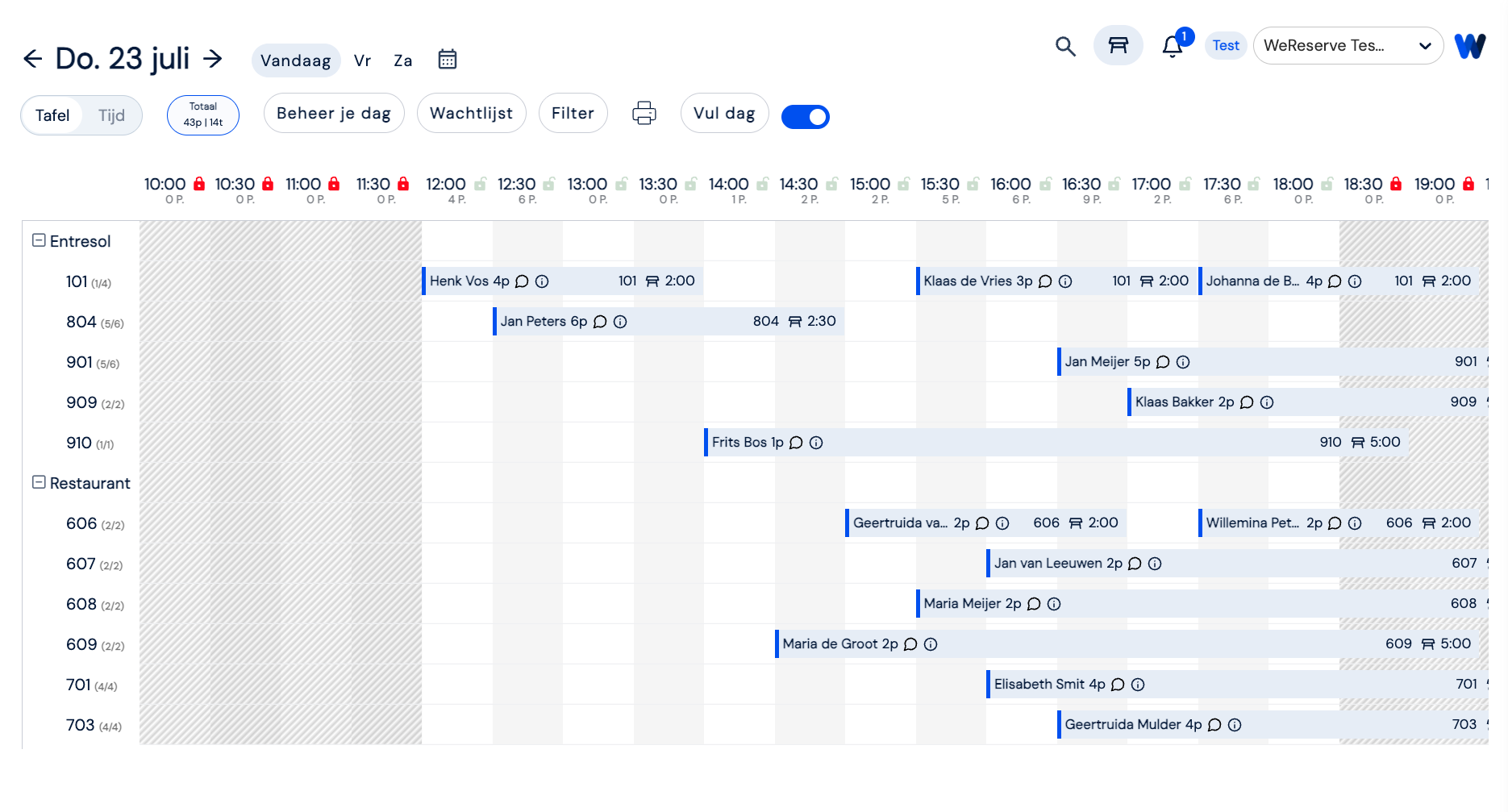Open comment icon for Klaas de Vries reservation

tap(1045, 281)
